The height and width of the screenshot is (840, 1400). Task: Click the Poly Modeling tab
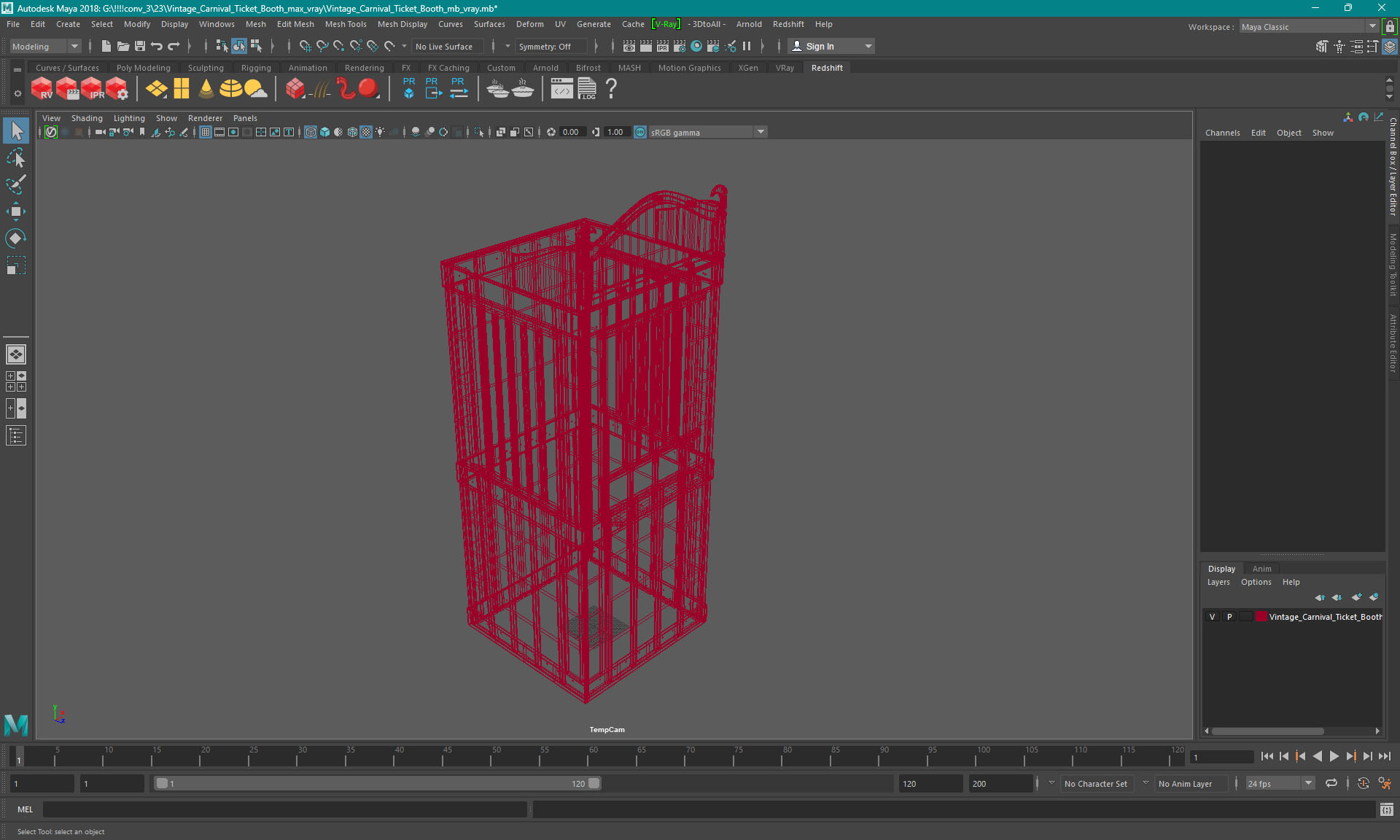(143, 67)
